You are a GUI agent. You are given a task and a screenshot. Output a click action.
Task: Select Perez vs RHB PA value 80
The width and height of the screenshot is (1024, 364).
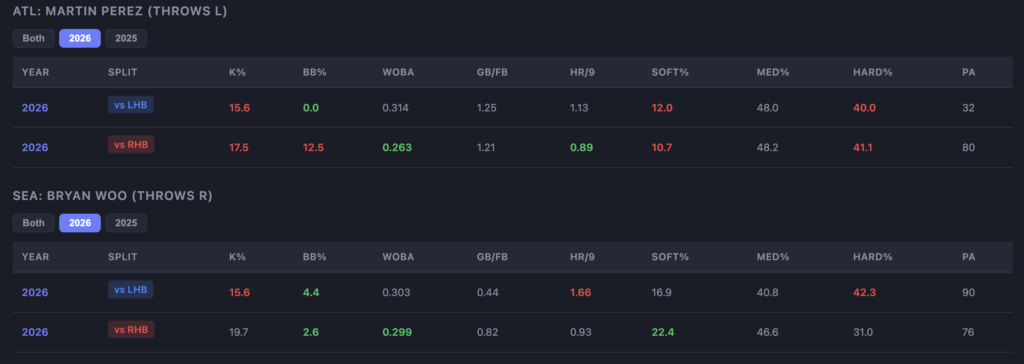click(968, 148)
